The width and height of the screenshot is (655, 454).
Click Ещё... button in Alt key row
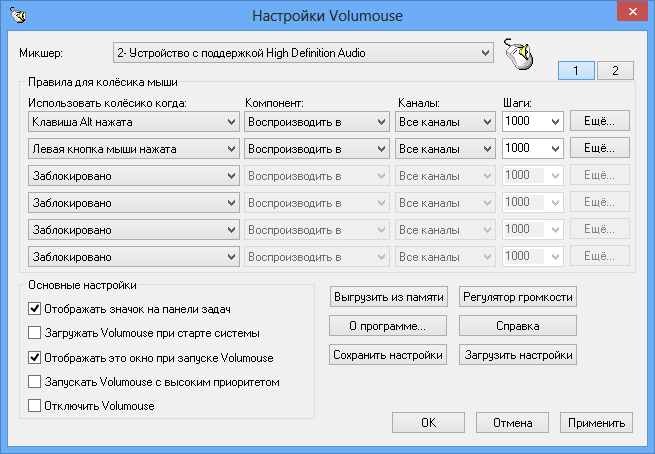[599, 121]
